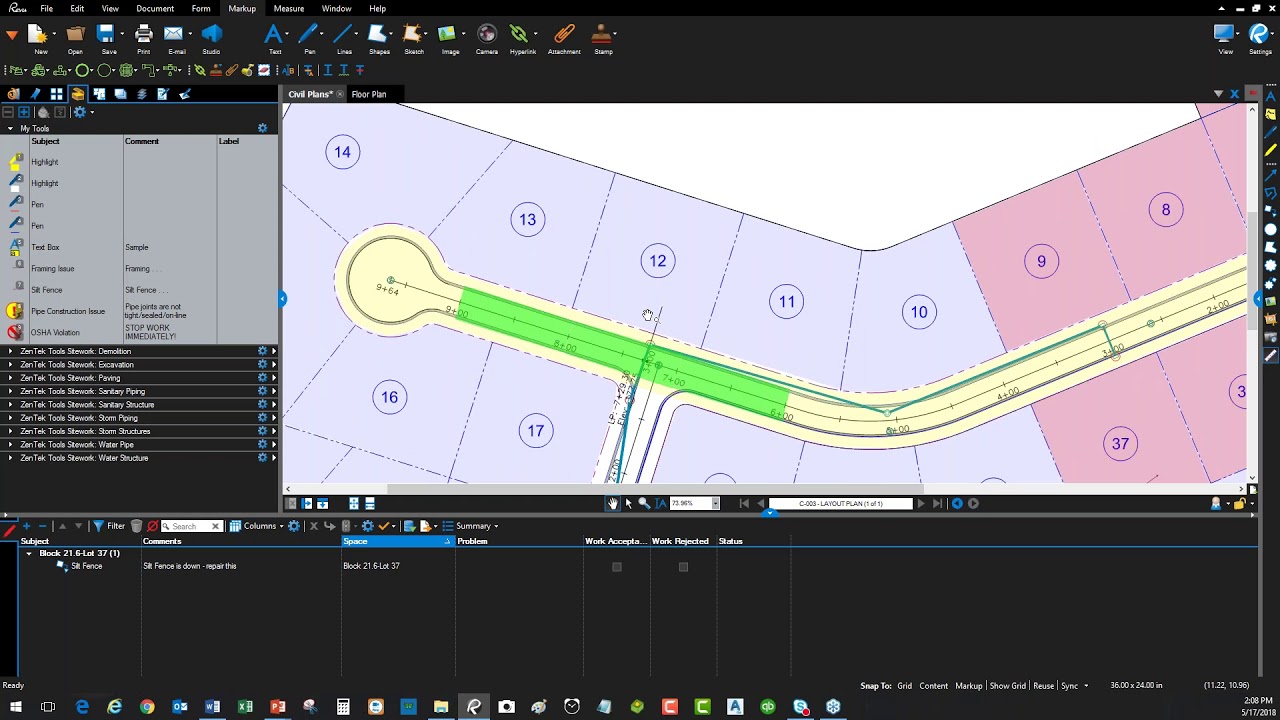Expand ZenTek Tools Sitework: Demolition set
Viewport: 1280px width, 720px height.
10,351
